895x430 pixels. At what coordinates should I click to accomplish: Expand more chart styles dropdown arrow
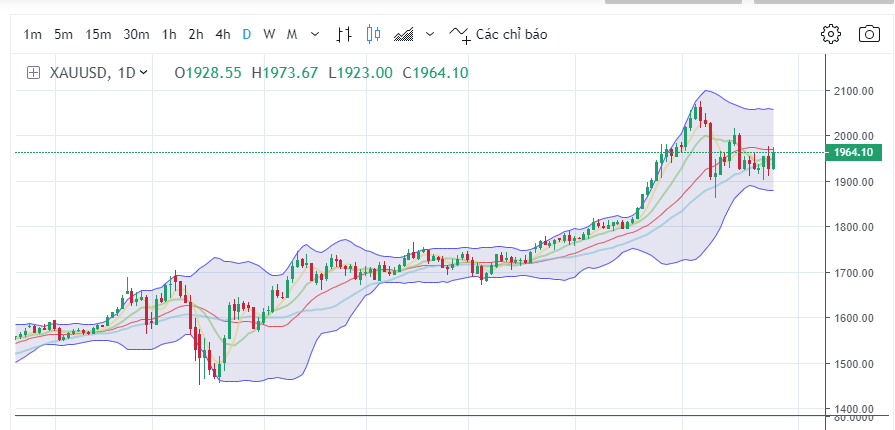(x=430, y=34)
